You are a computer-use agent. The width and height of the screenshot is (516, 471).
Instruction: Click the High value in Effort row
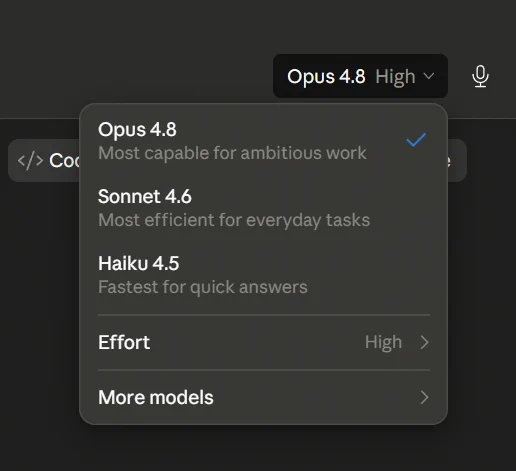(383, 342)
